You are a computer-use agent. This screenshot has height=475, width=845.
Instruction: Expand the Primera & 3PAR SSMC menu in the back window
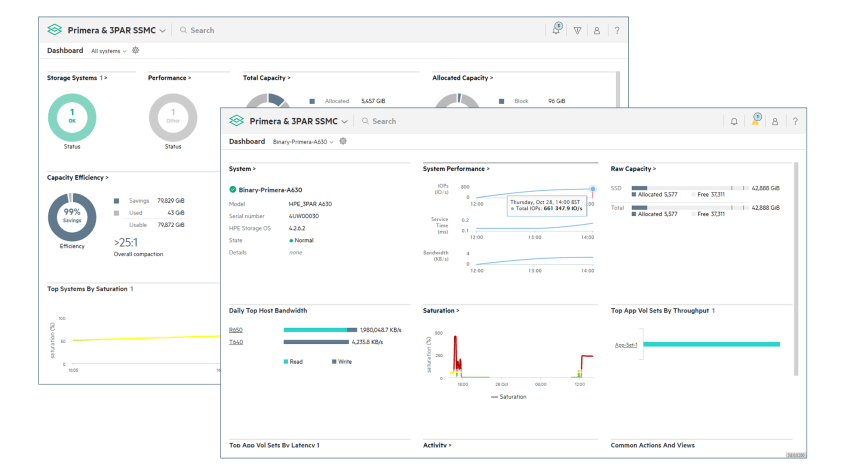coord(162,31)
